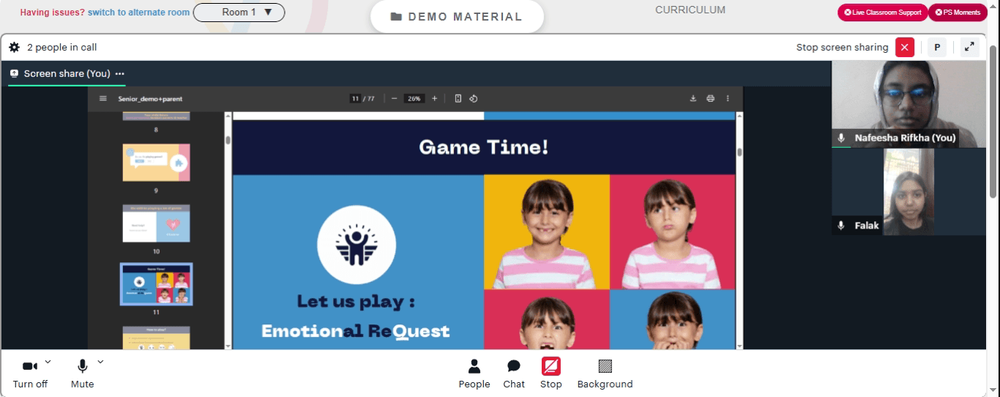Click the 2 people in call text
This screenshot has height=397, width=1000.
point(62,47)
